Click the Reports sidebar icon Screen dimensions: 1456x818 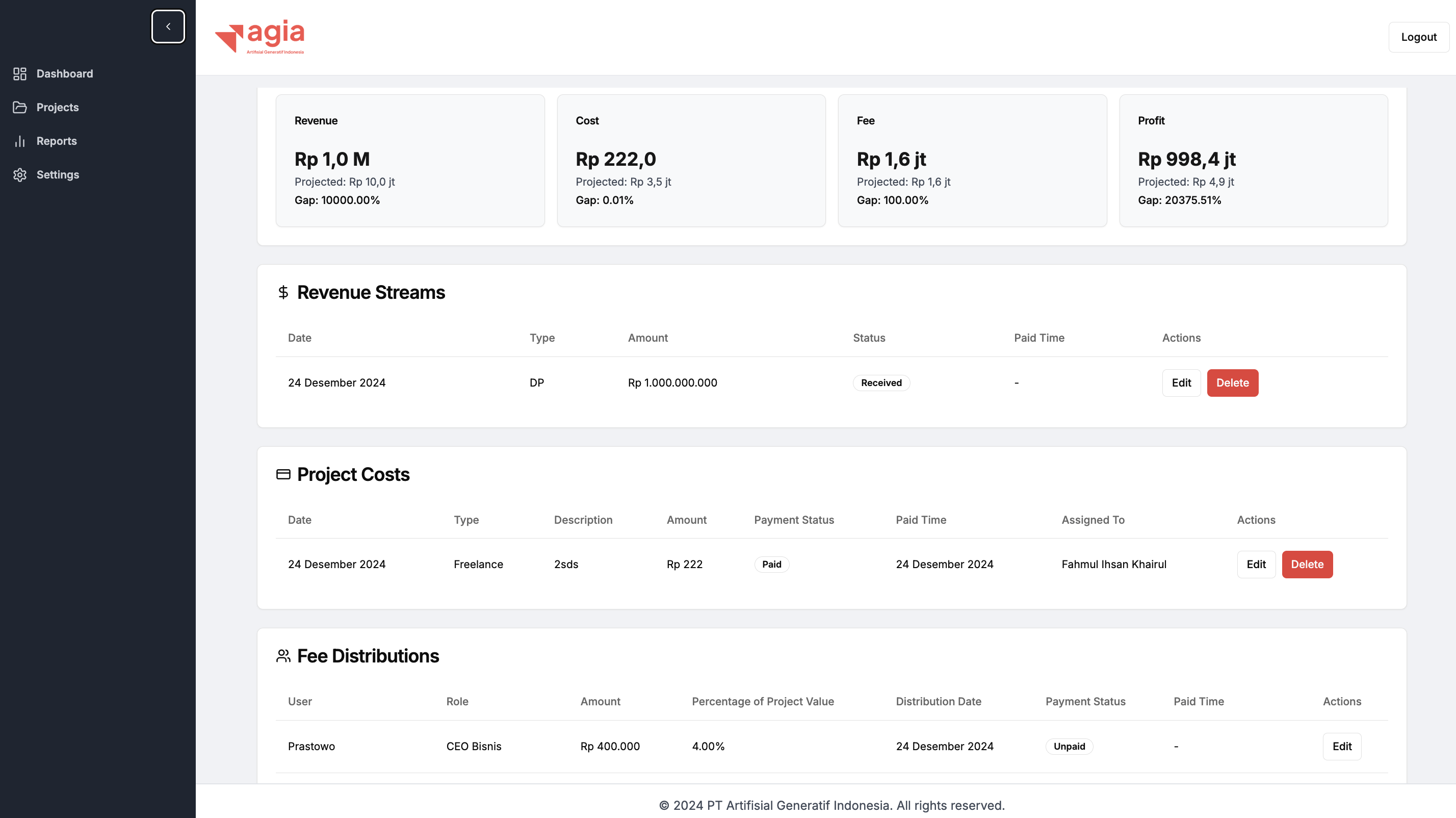20,140
